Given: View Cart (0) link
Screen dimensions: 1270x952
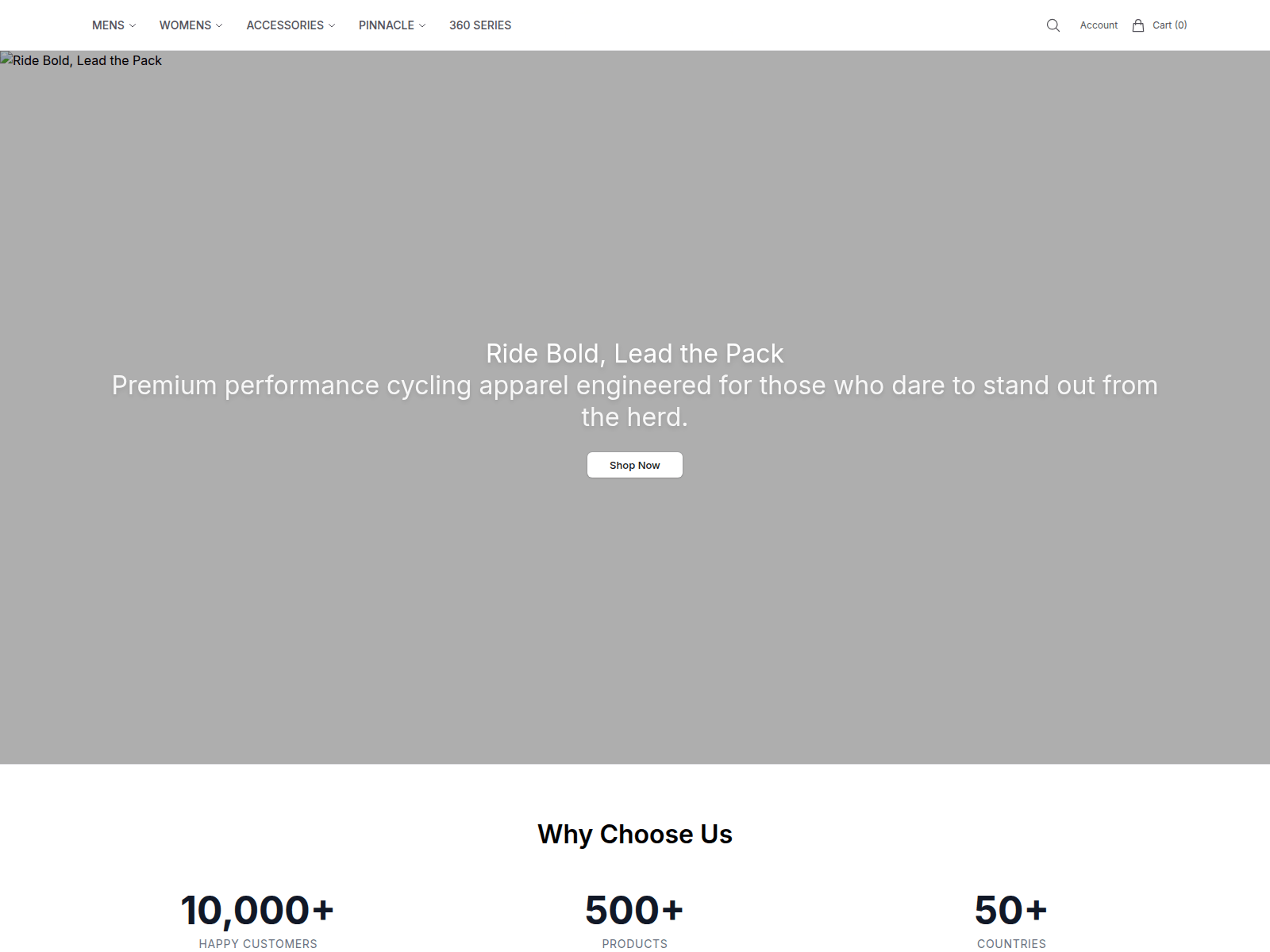Looking at the screenshot, I should click(x=1170, y=25).
